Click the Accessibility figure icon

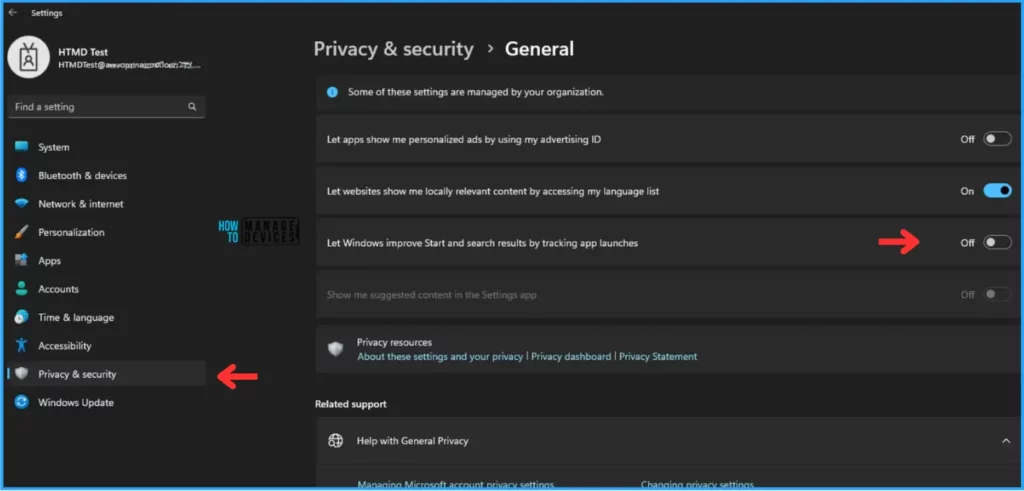pyautogui.click(x=22, y=345)
